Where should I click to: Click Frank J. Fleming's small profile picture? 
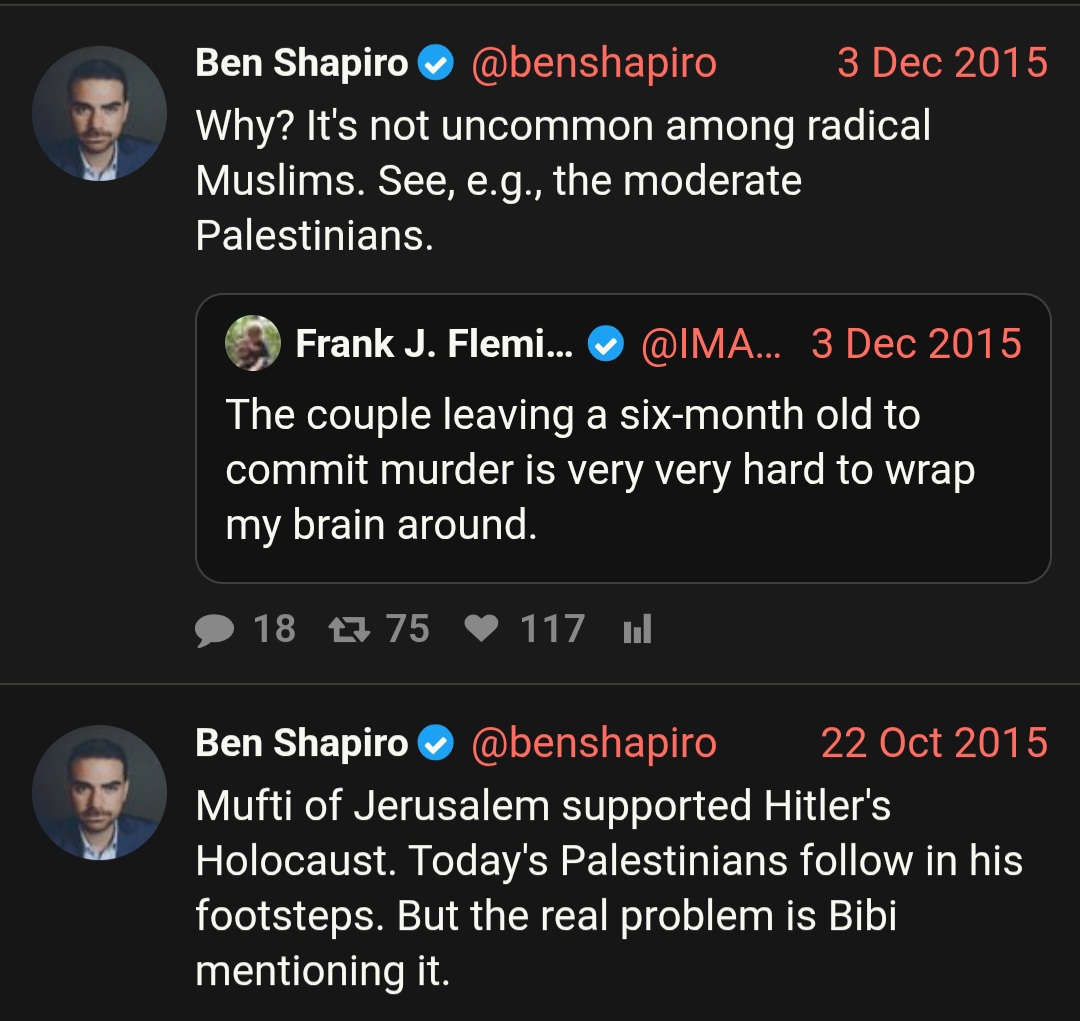[253, 343]
